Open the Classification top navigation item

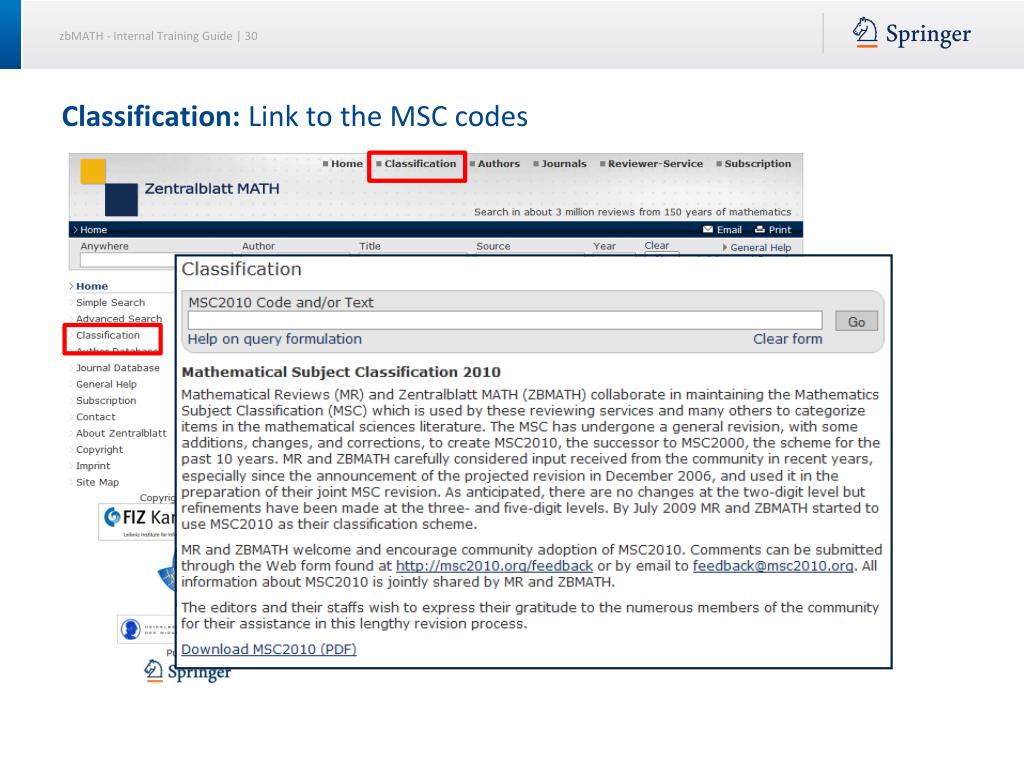(420, 164)
